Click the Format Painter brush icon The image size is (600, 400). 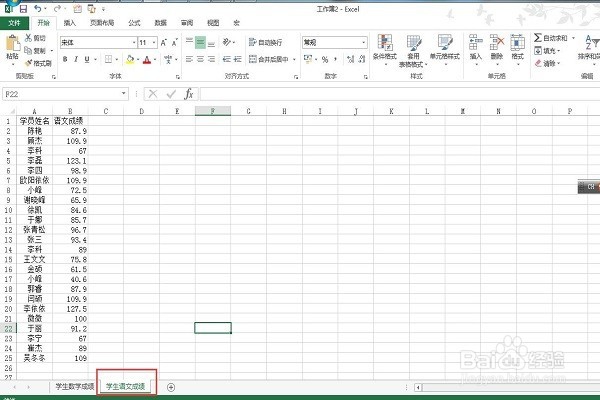pyautogui.click(x=28, y=63)
